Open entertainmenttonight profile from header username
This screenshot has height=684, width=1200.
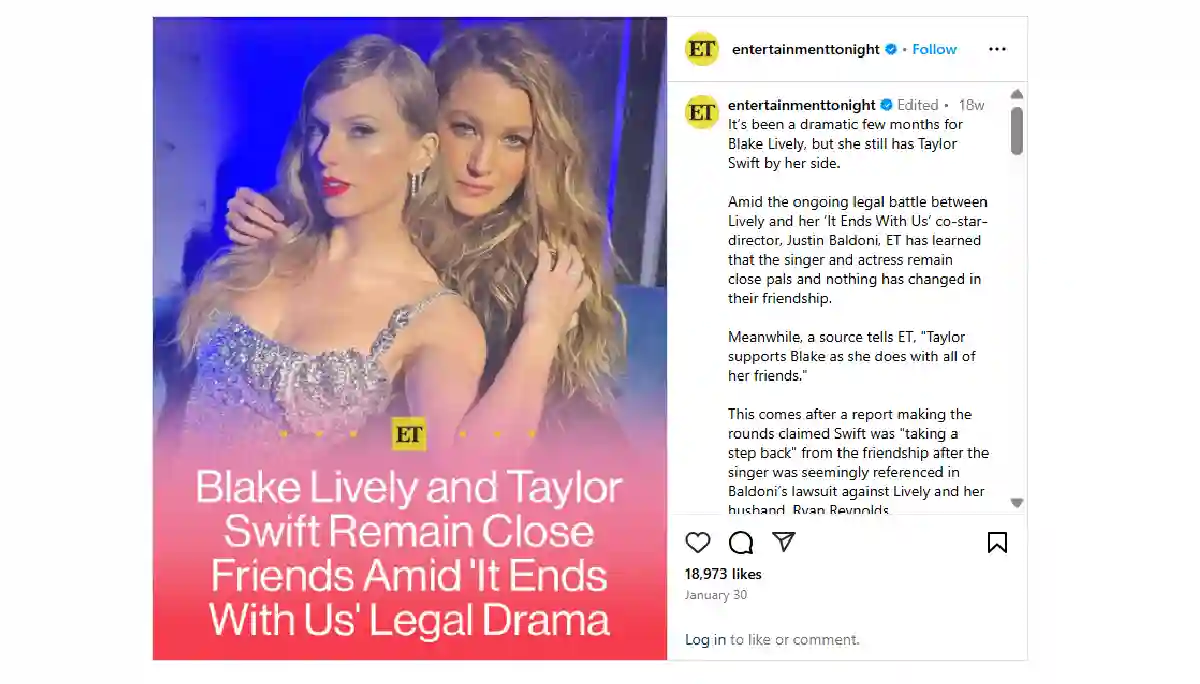(x=806, y=49)
